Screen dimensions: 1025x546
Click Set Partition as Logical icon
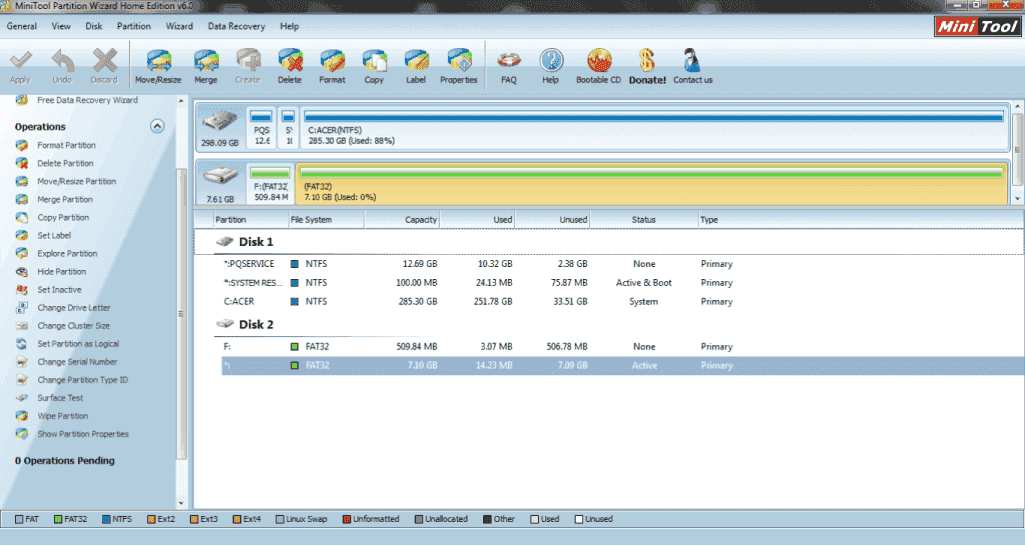(x=22, y=344)
